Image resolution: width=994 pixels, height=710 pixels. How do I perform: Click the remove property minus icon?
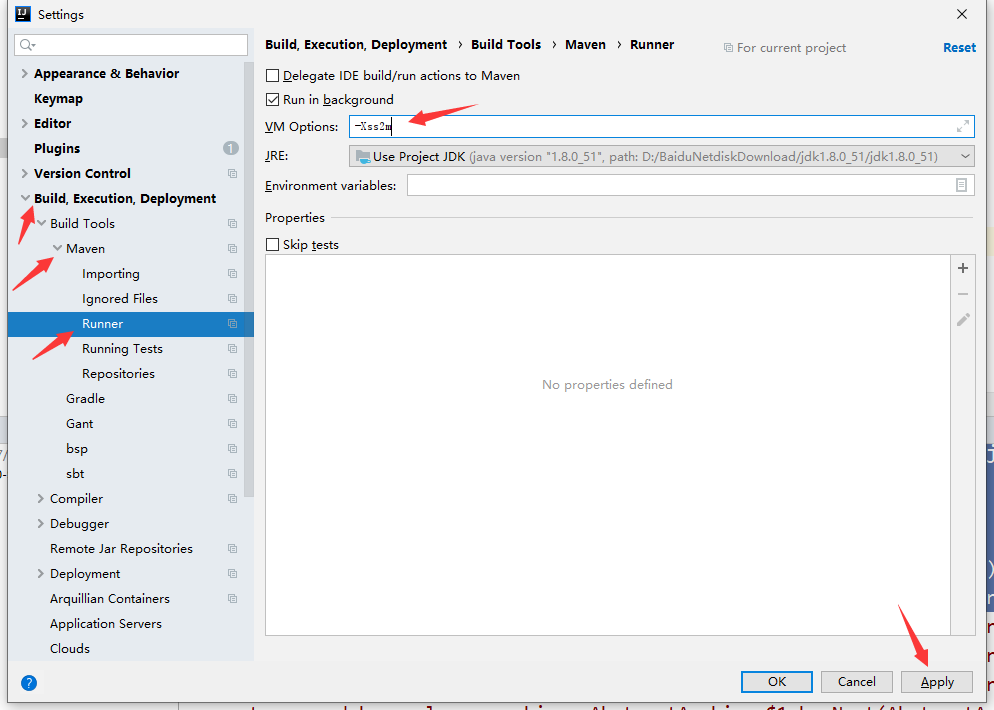962,293
